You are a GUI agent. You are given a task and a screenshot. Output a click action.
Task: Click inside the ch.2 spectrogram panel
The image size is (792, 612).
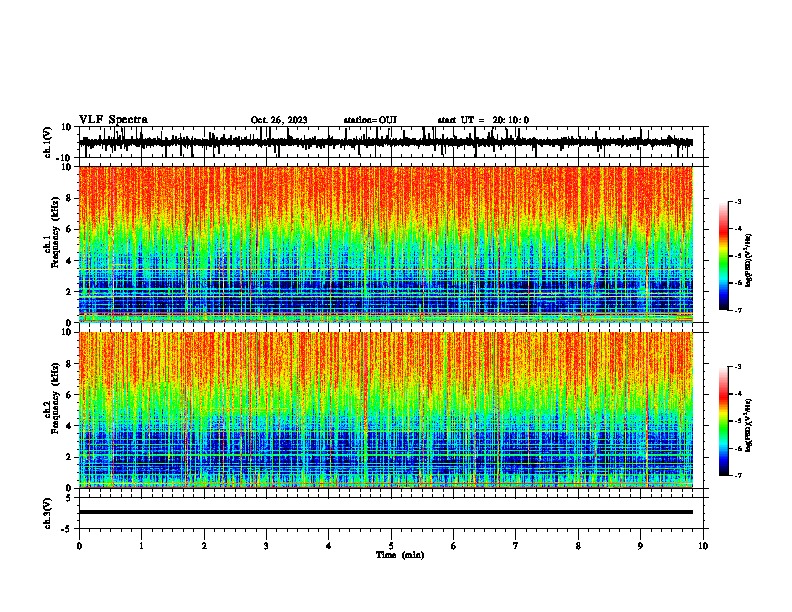click(386, 410)
